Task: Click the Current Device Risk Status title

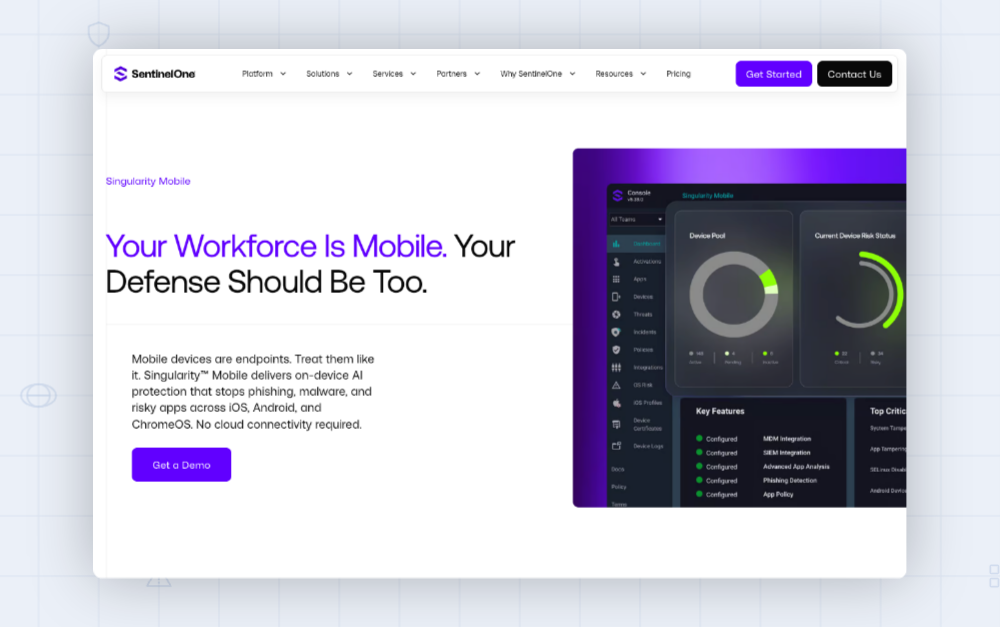Action: click(x=855, y=236)
